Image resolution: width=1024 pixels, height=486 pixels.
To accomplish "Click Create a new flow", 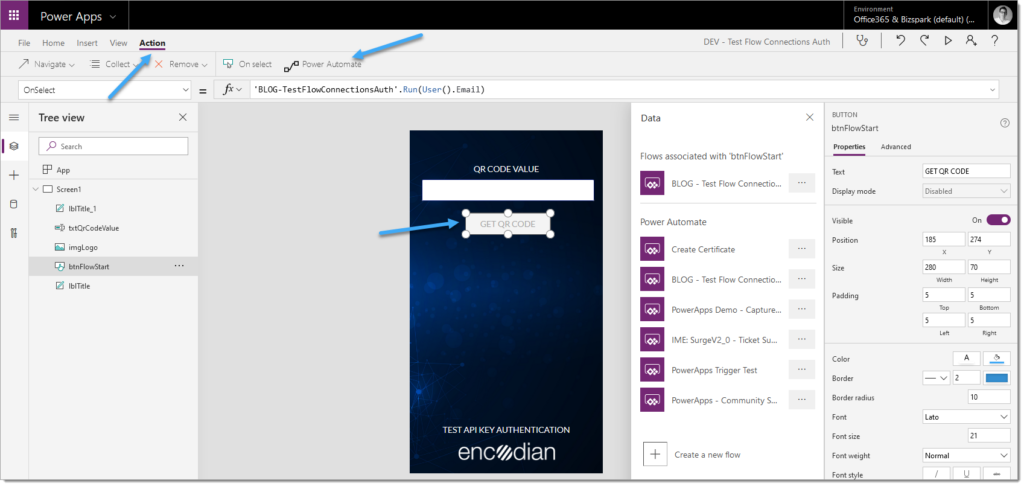I will point(692,454).
